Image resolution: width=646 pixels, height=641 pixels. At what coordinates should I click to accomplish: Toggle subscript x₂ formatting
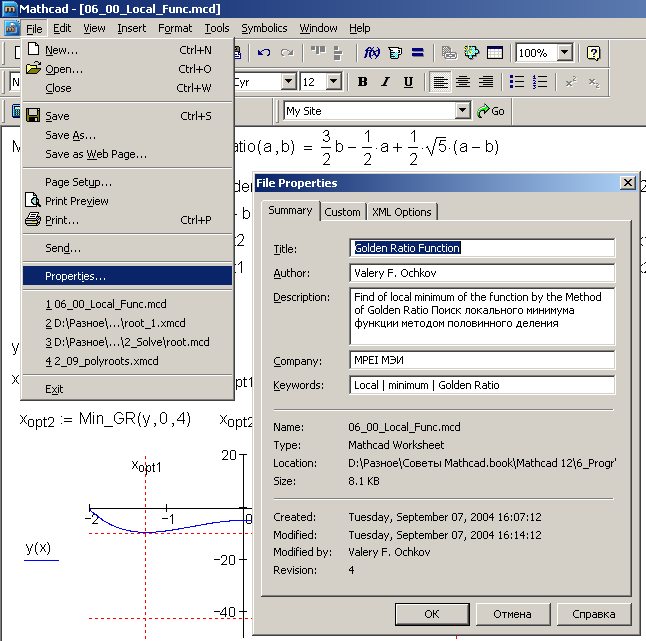tap(594, 82)
